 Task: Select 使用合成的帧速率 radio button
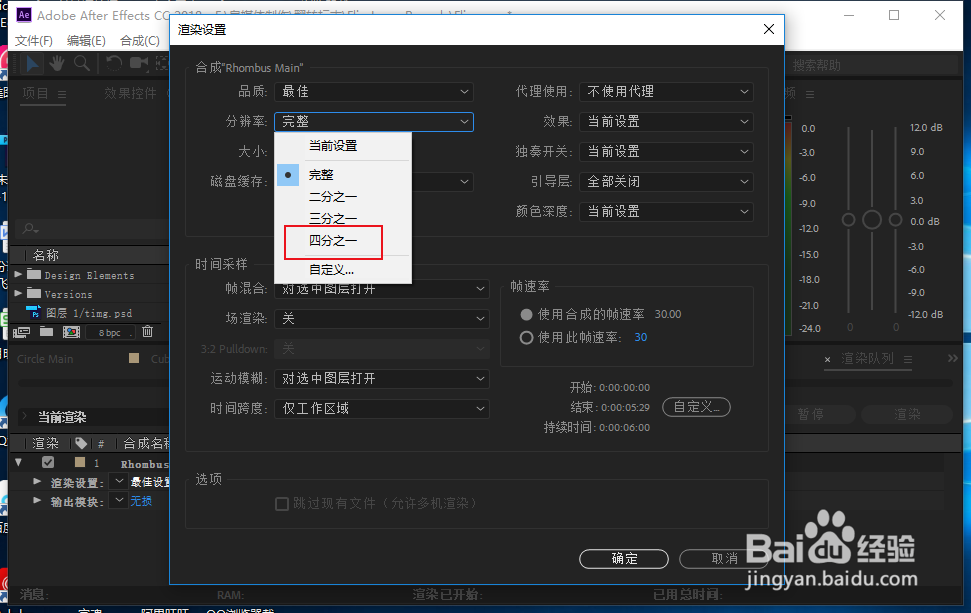526,315
